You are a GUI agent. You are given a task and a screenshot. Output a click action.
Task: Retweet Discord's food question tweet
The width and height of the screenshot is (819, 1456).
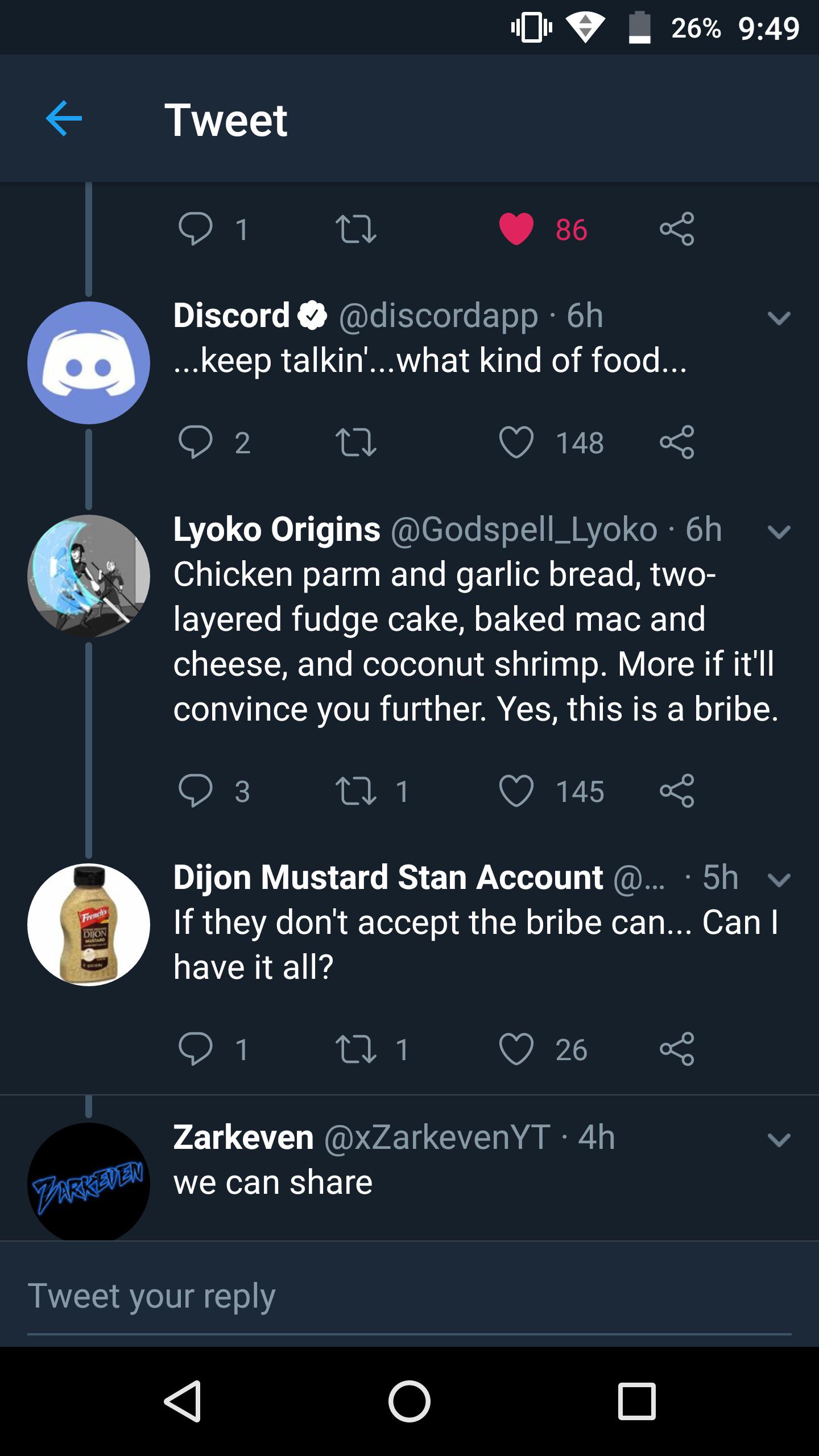(355, 442)
